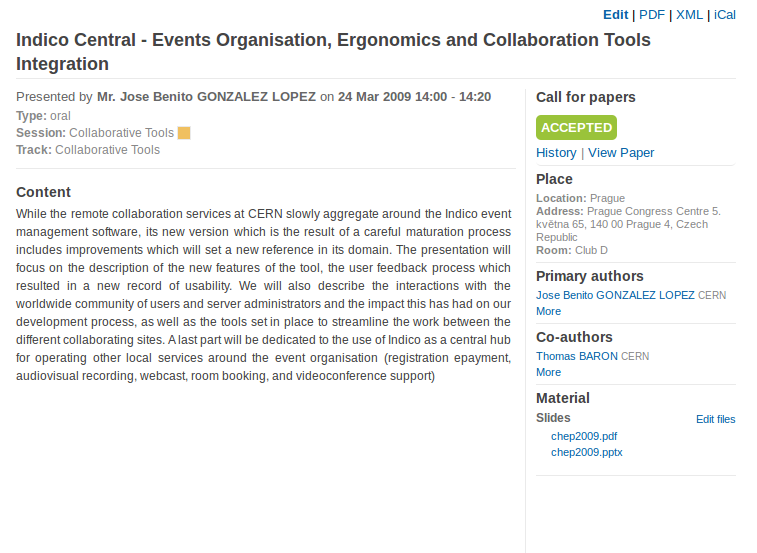757x553 pixels.
Task: Open the paper History link
Action: 556,153
